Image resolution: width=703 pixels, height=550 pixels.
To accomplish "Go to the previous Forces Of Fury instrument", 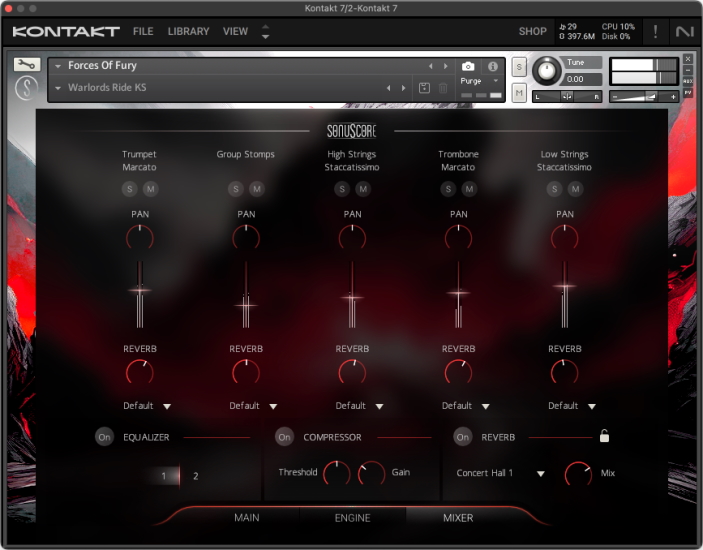I will point(431,66).
